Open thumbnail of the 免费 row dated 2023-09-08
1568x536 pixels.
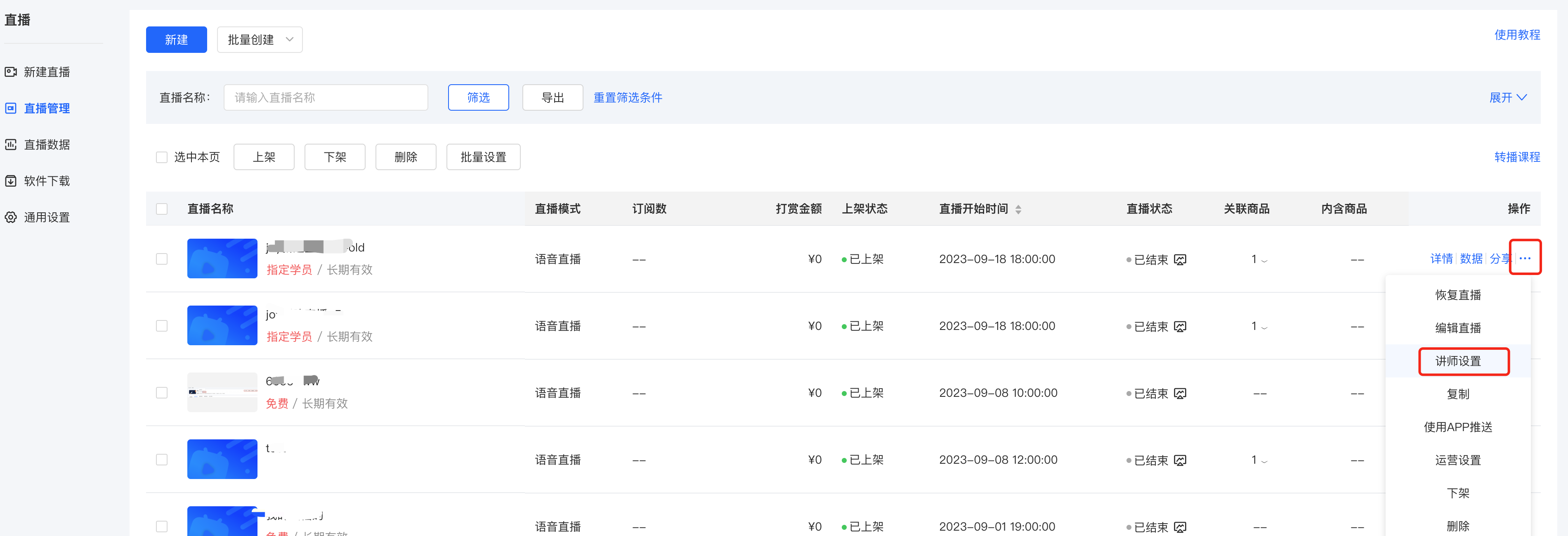coord(222,392)
